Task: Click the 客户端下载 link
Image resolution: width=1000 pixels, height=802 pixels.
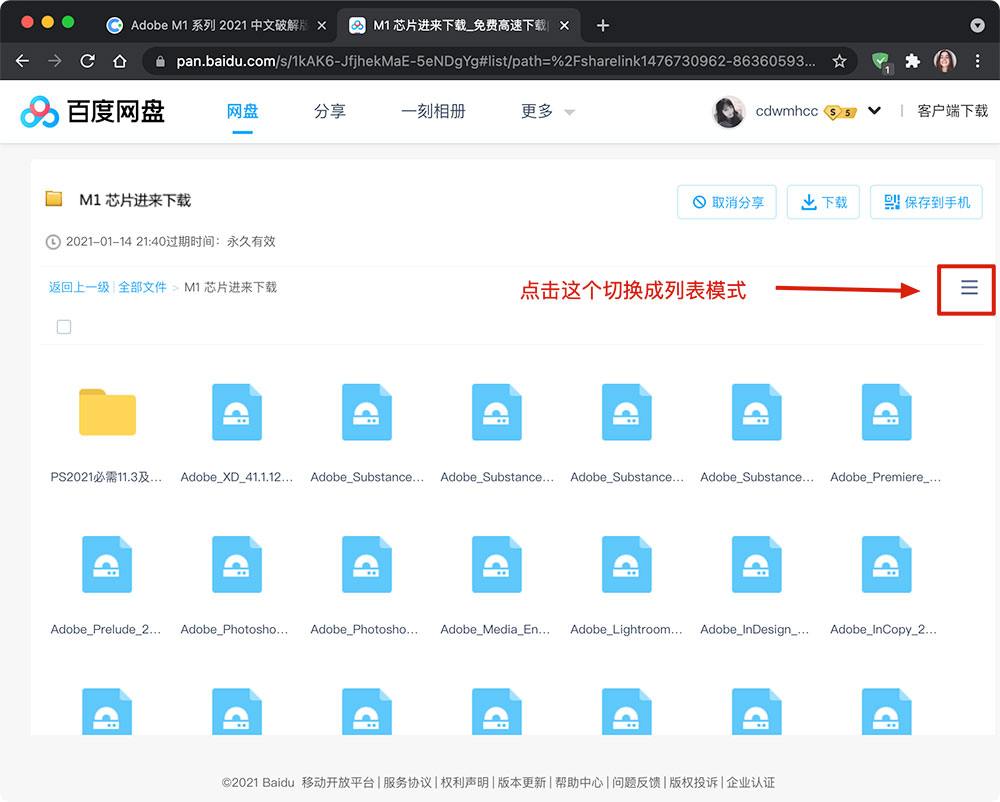Action: pyautogui.click(x=952, y=111)
